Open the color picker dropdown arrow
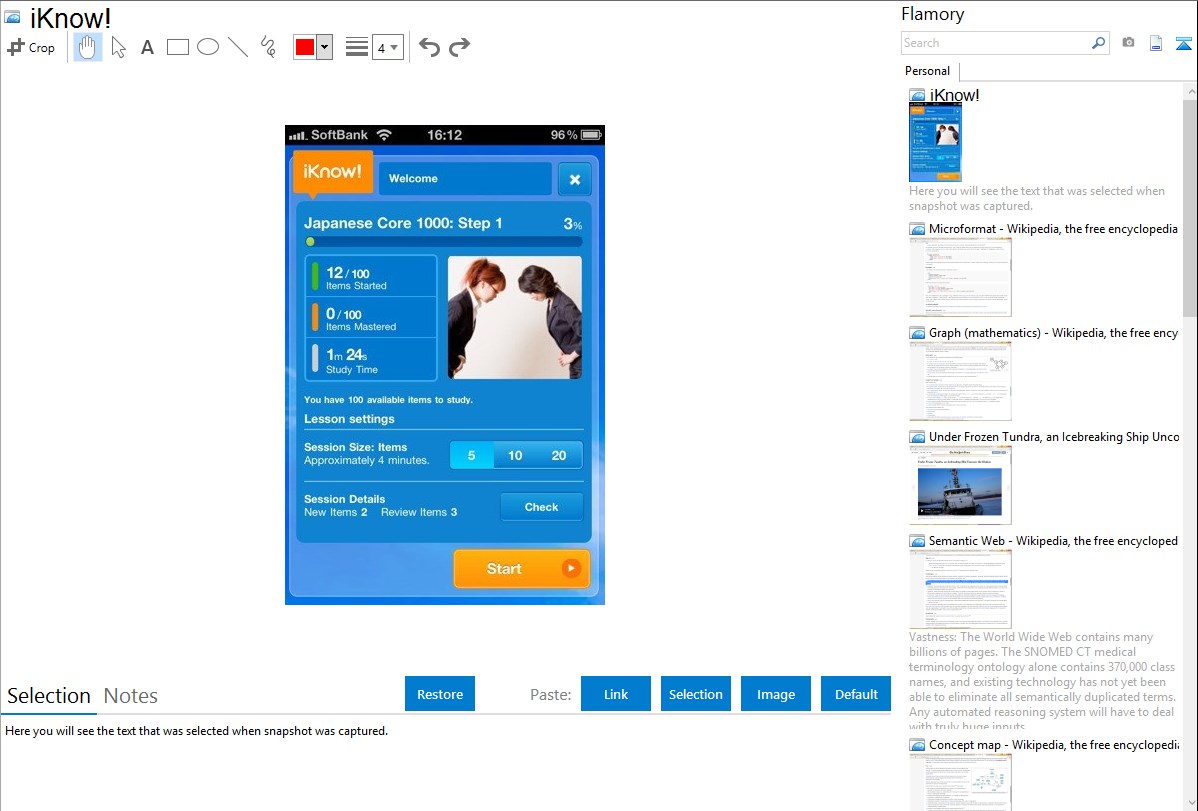 [325, 47]
